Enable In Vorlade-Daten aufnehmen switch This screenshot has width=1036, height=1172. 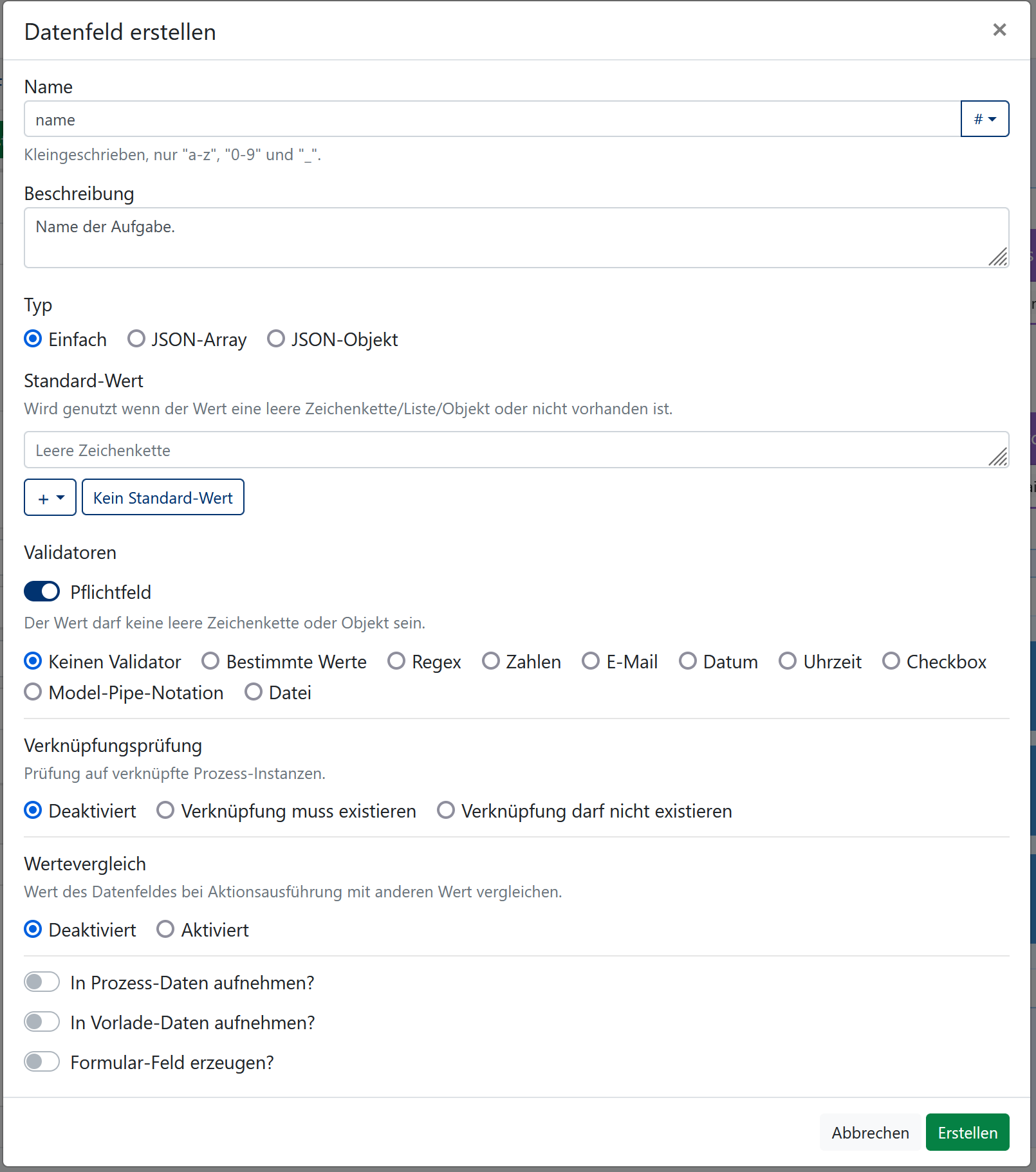coord(42,1022)
